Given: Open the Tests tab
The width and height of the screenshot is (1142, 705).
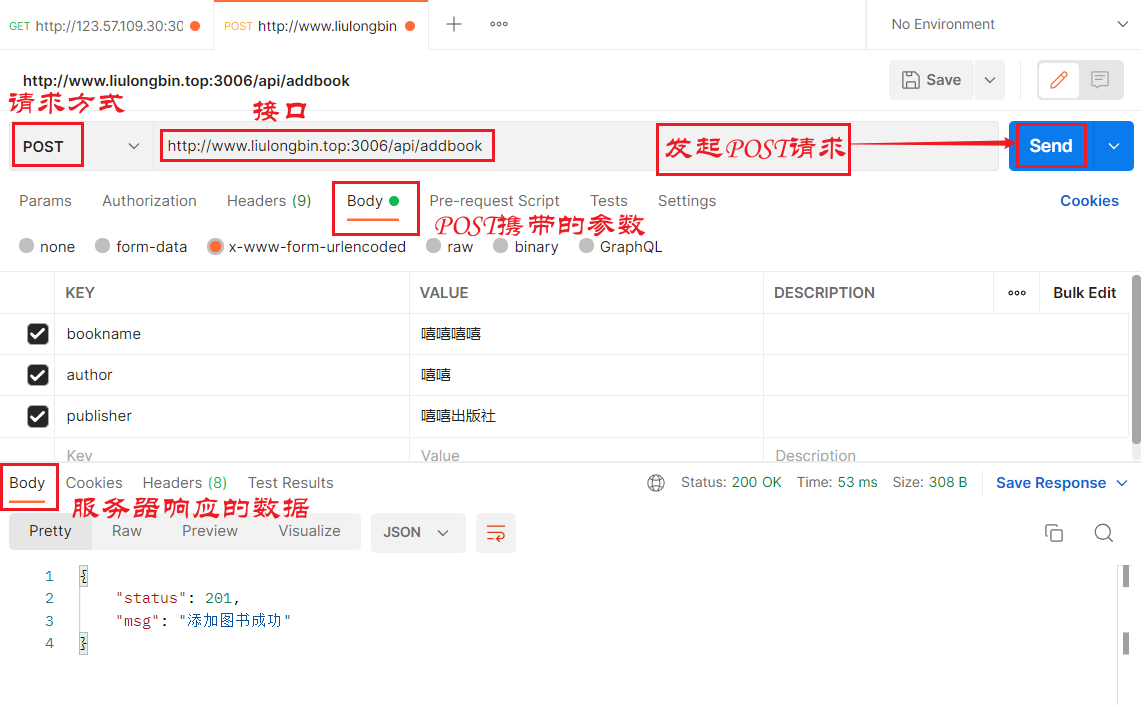Looking at the screenshot, I should point(609,201).
